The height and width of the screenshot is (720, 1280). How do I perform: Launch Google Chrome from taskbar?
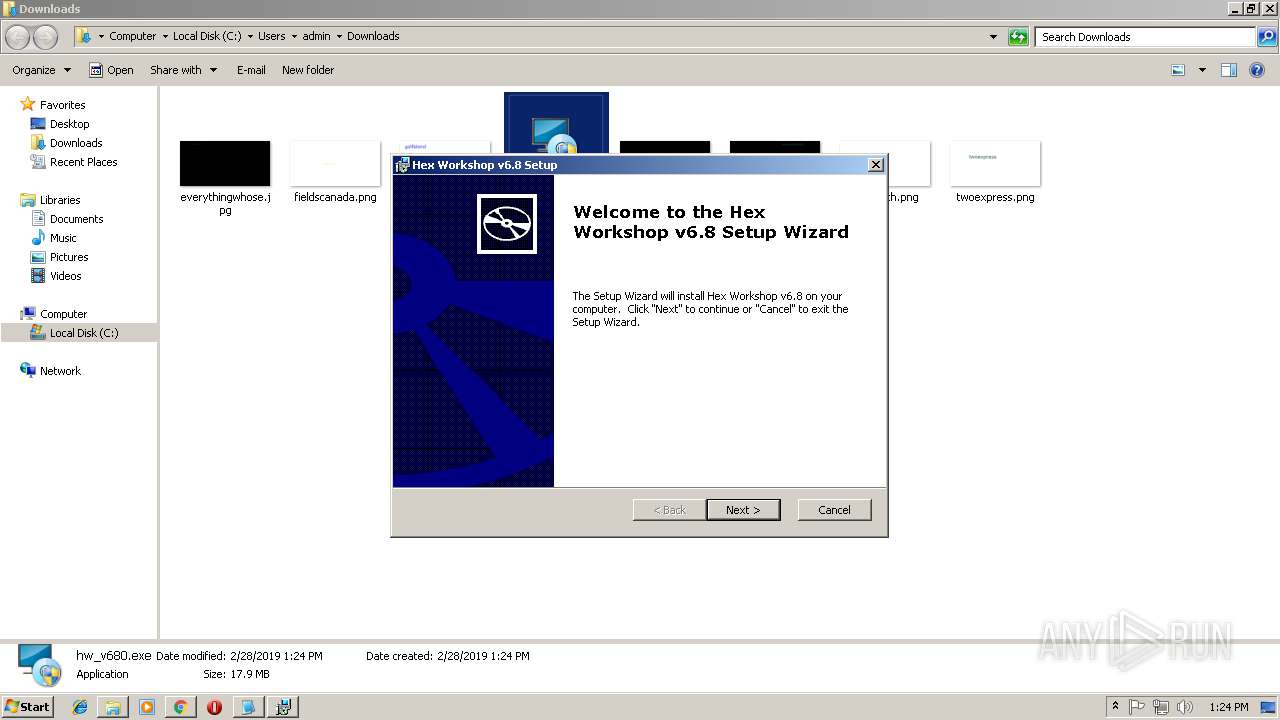(x=180, y=707)
